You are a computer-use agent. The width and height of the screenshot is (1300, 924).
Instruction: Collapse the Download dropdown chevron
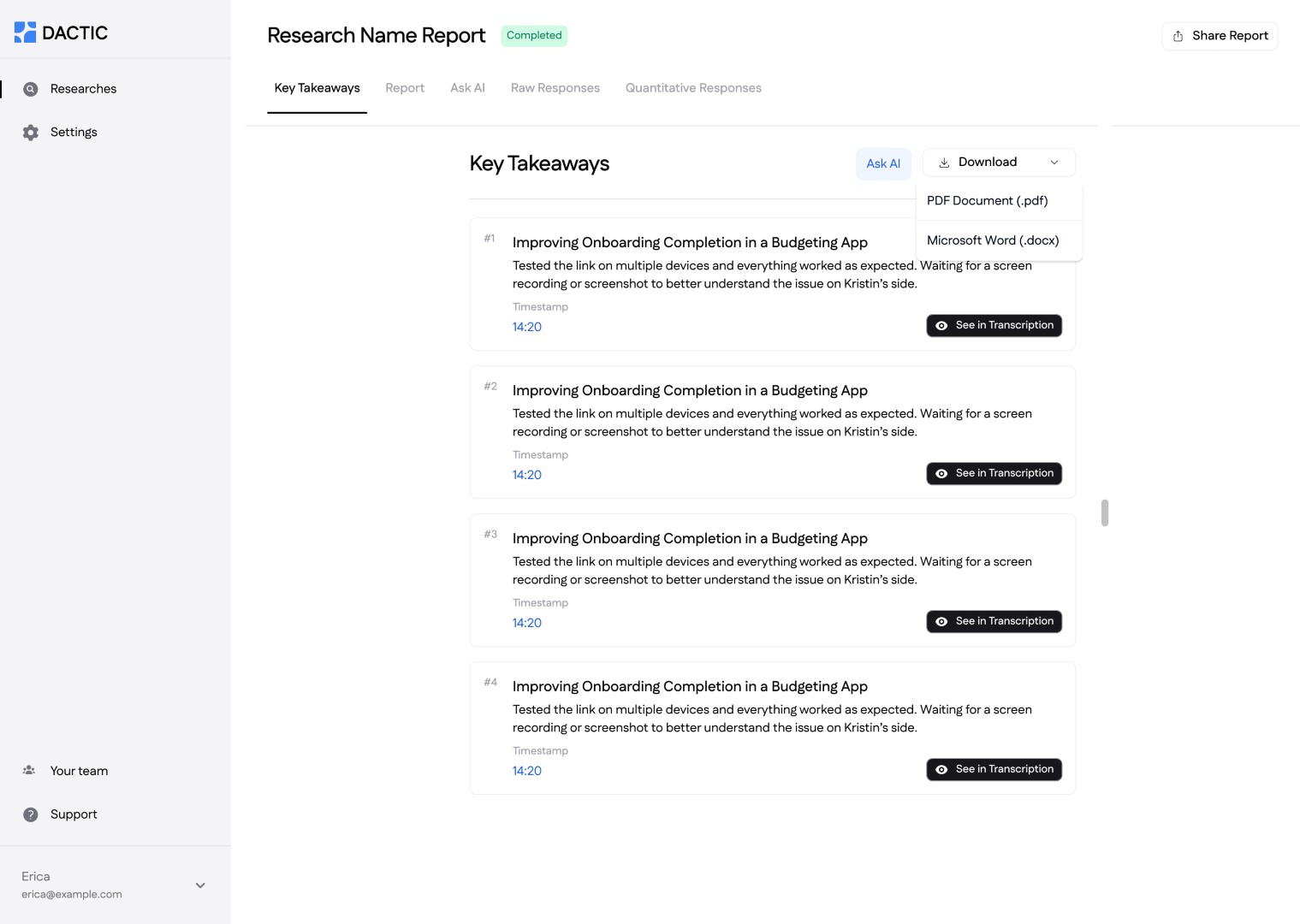point(1054,163)
